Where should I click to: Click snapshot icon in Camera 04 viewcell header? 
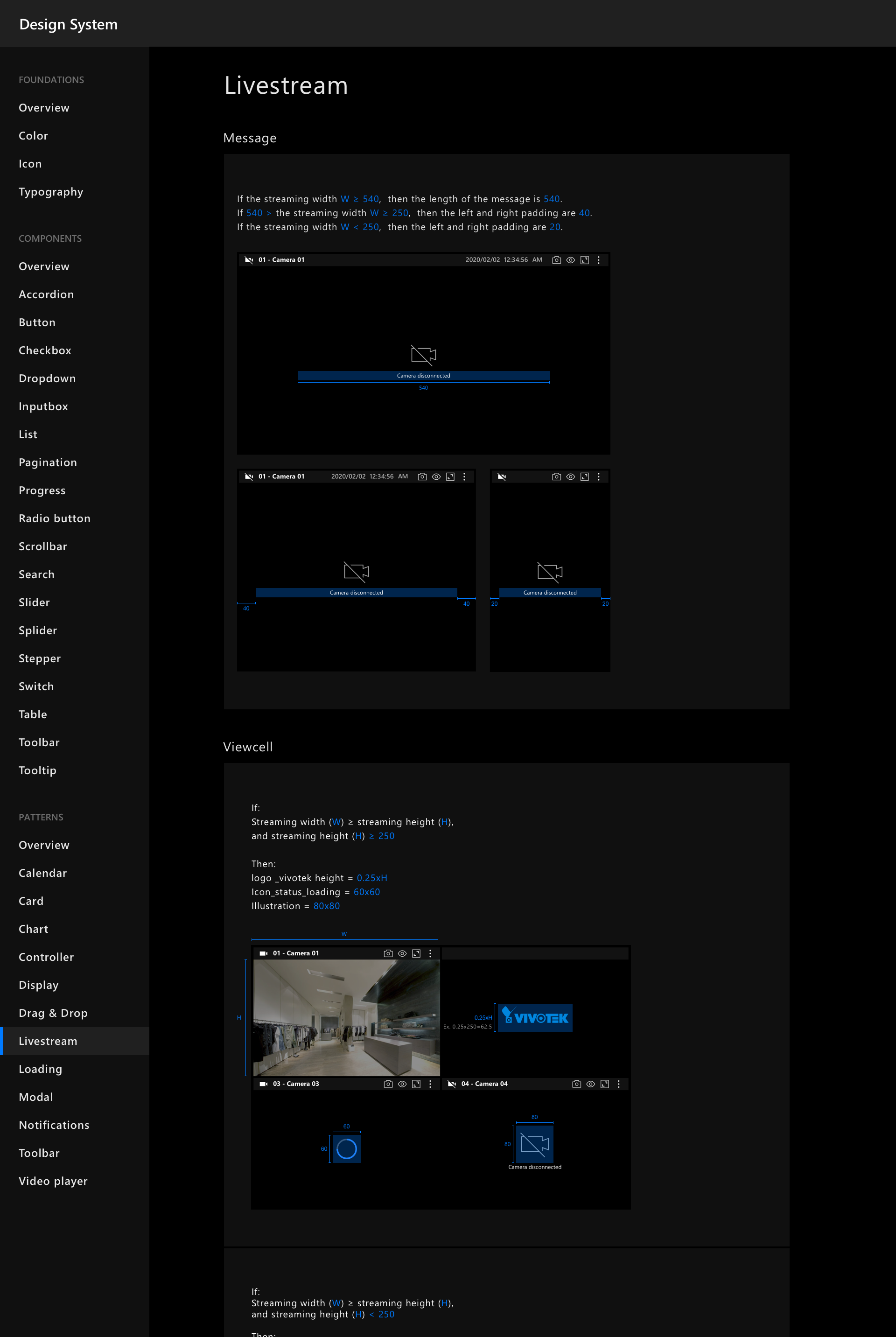pyautogui.click(x=577, y=1084)
